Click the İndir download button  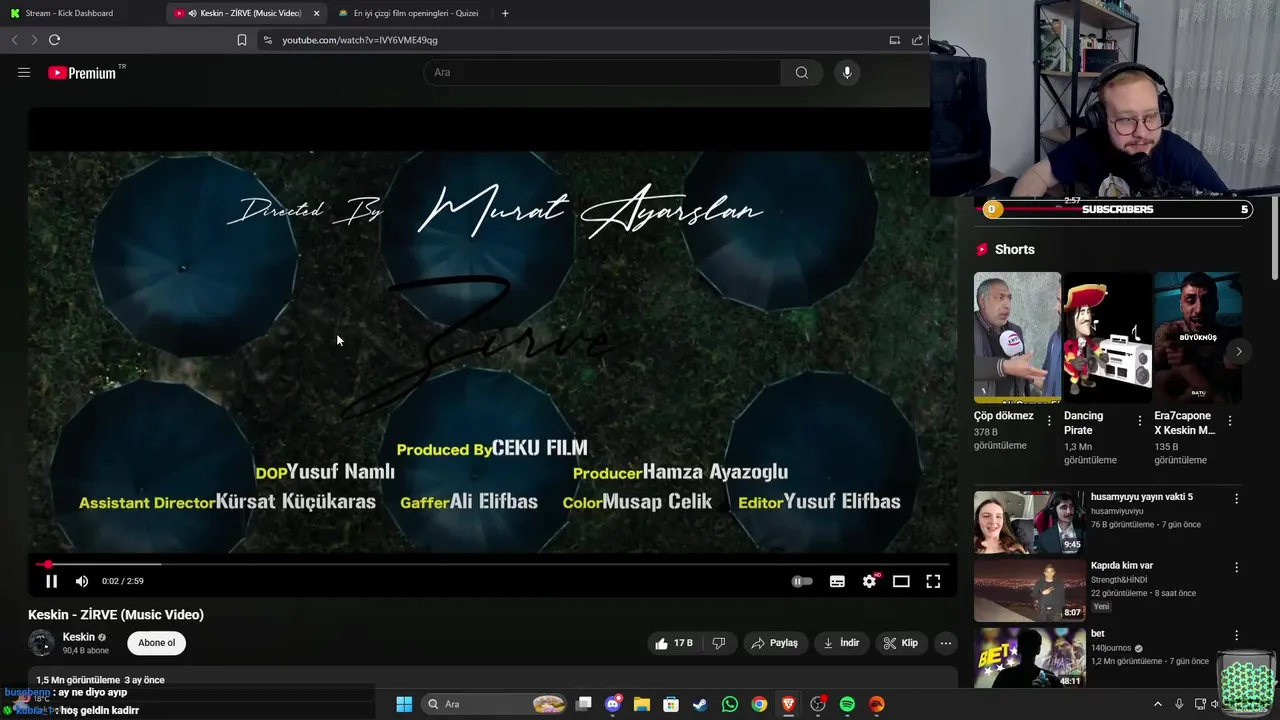point(841,643)
